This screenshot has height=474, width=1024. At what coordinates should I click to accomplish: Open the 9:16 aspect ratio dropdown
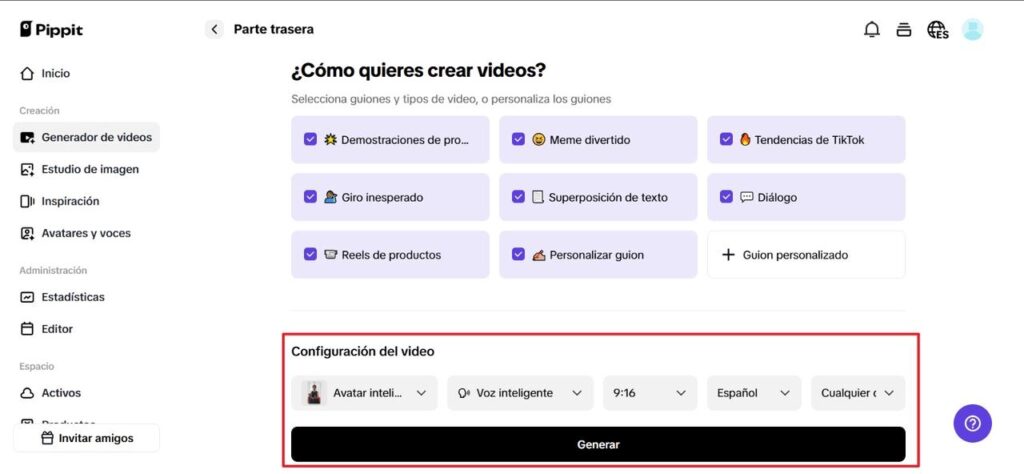click(x=650, y=393)
